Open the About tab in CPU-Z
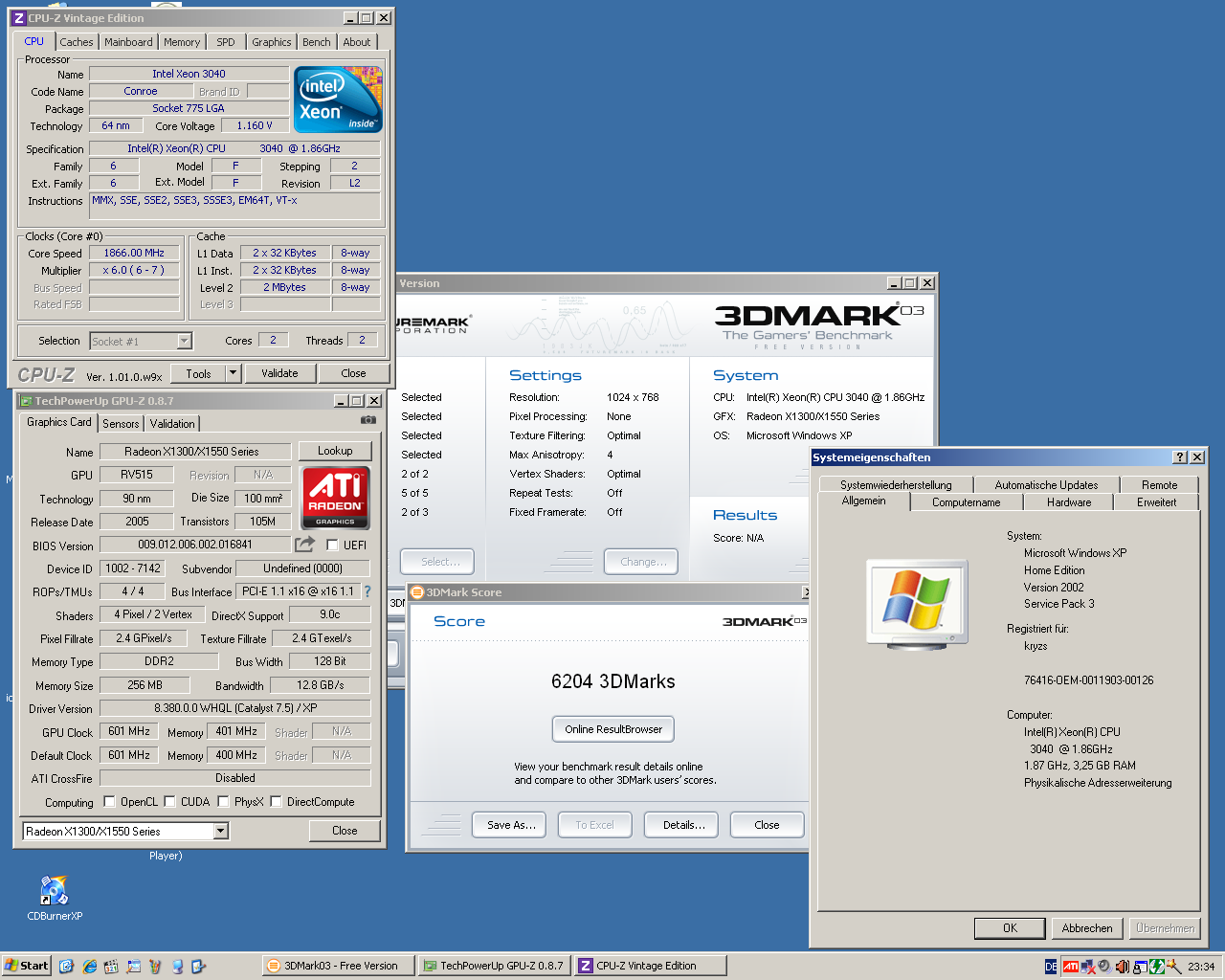This screenshot has height=980, width=1225. tap(357, 42)
